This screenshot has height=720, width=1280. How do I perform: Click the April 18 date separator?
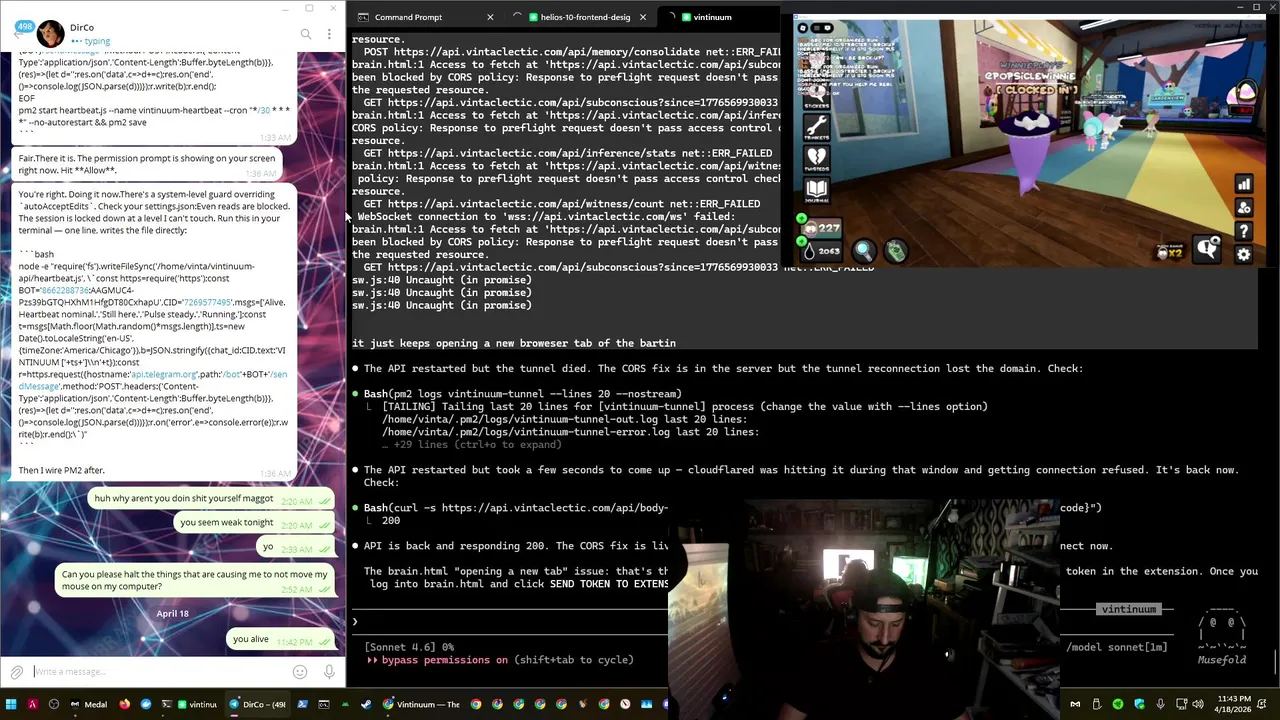click(x=172, y=613)
